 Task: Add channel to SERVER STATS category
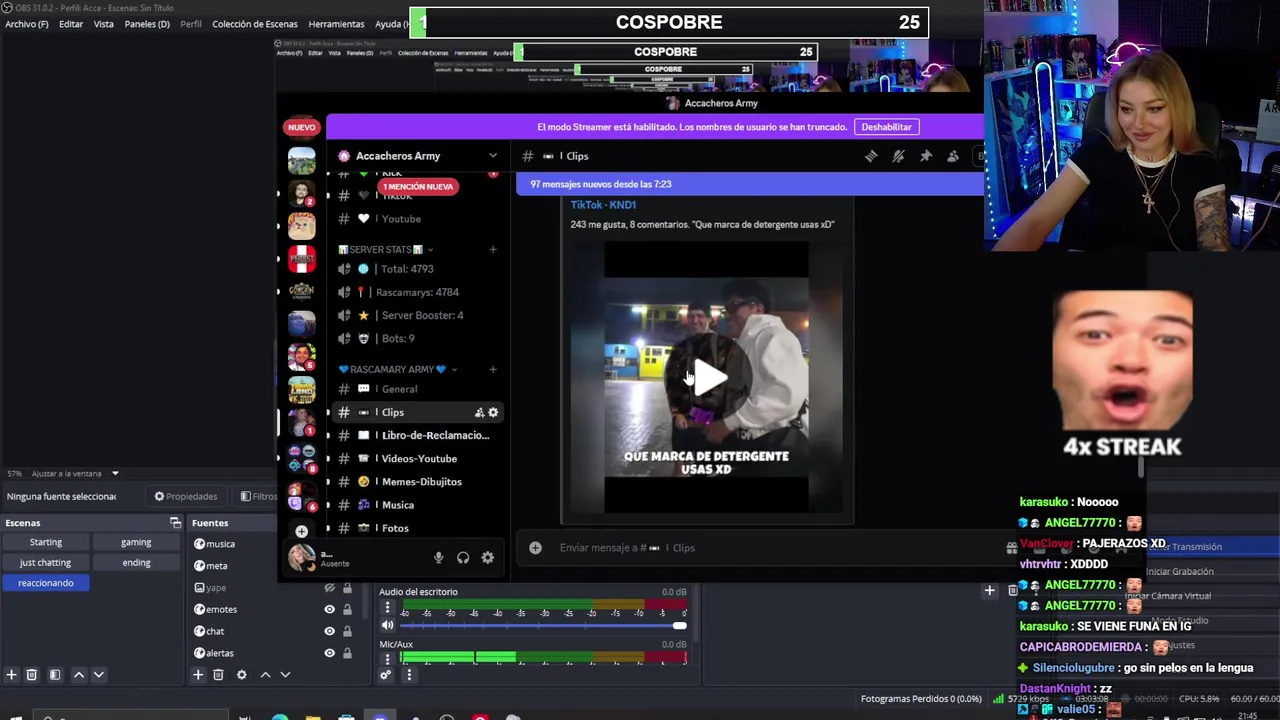point(492,249)
